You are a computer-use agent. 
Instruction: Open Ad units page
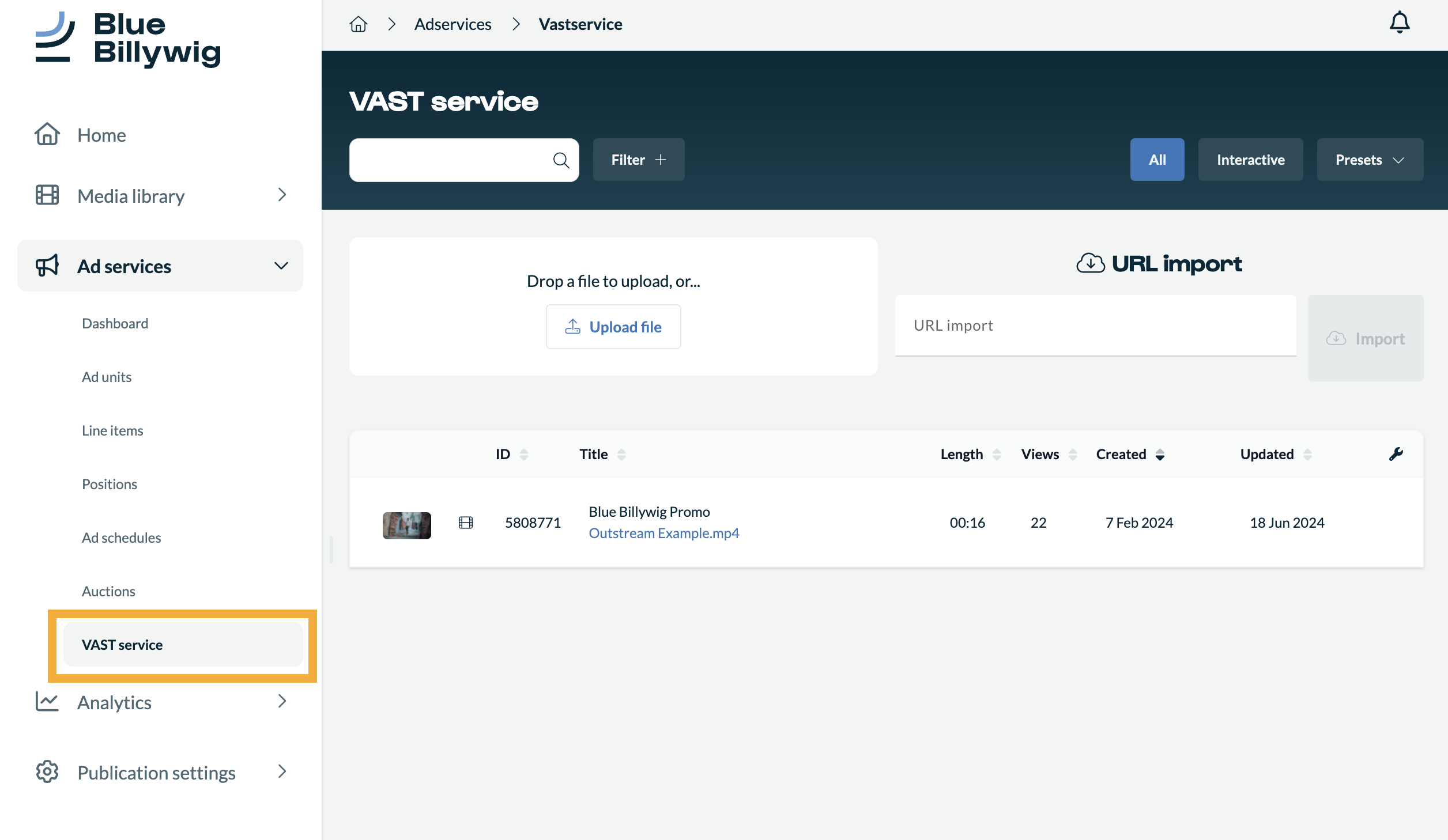[x=106, y=377]
